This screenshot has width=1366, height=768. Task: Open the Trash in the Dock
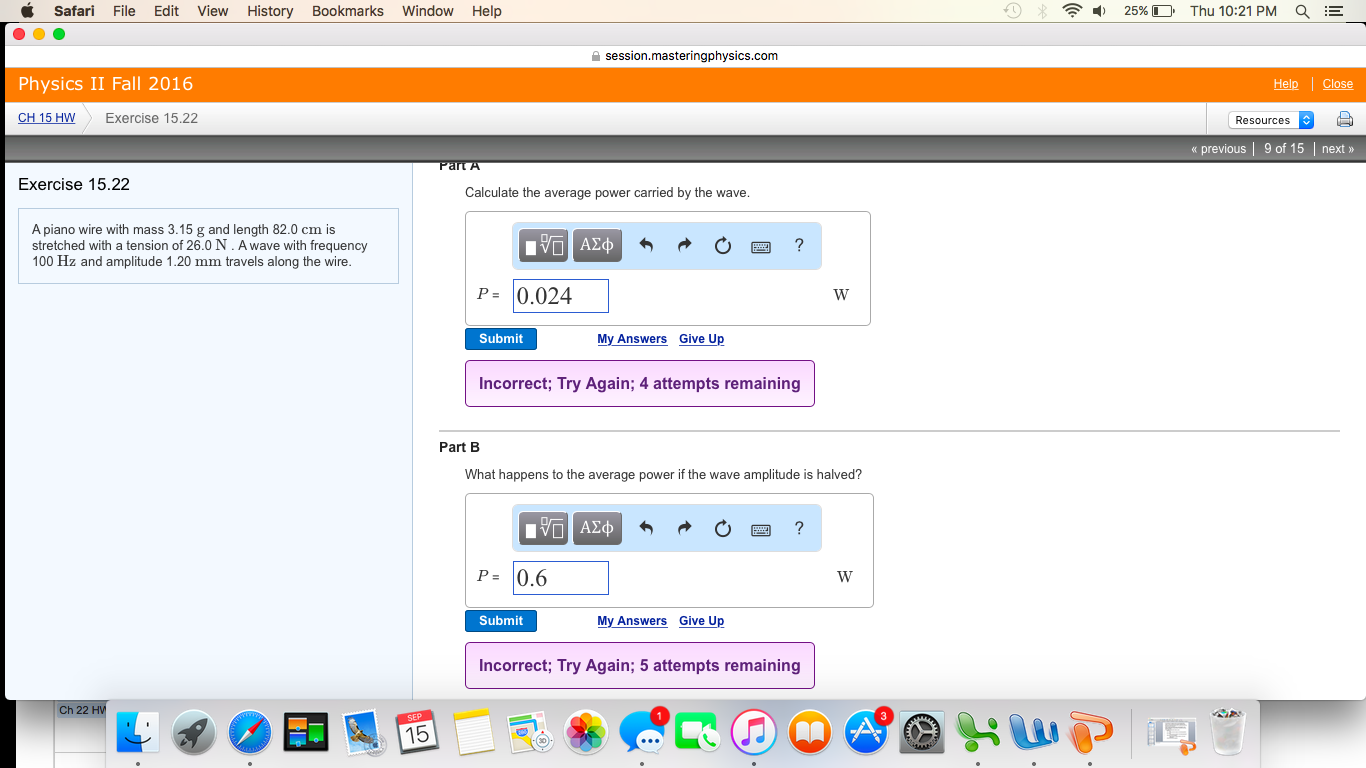[1227, 734]
